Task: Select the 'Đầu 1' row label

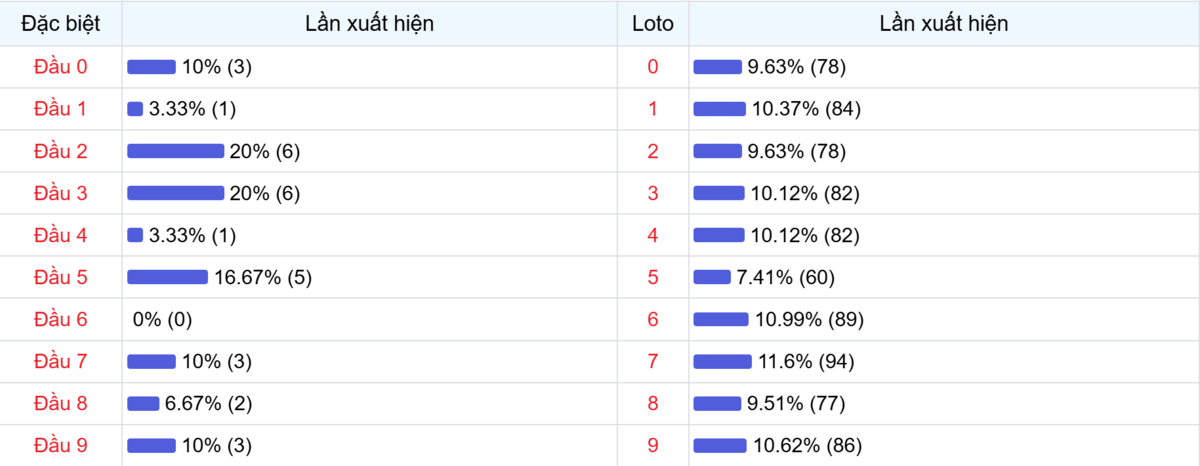Action: click(x=61, y=109)
